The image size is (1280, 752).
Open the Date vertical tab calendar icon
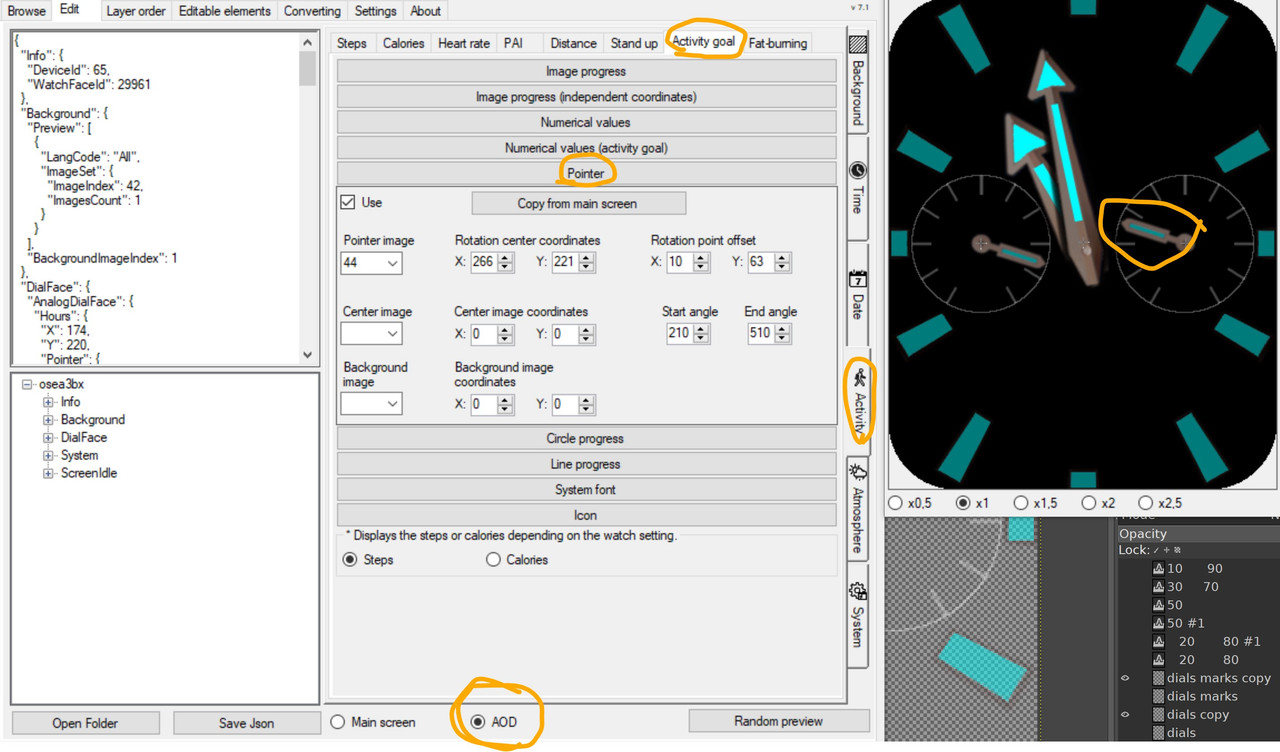857,279
